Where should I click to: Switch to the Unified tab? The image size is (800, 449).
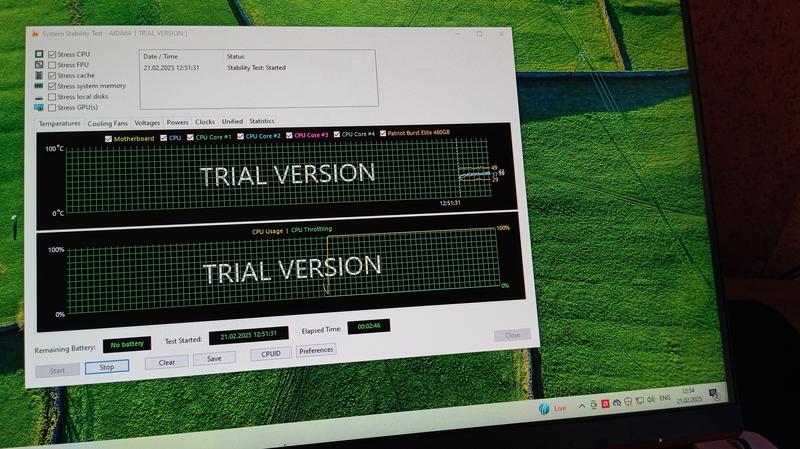232,121
